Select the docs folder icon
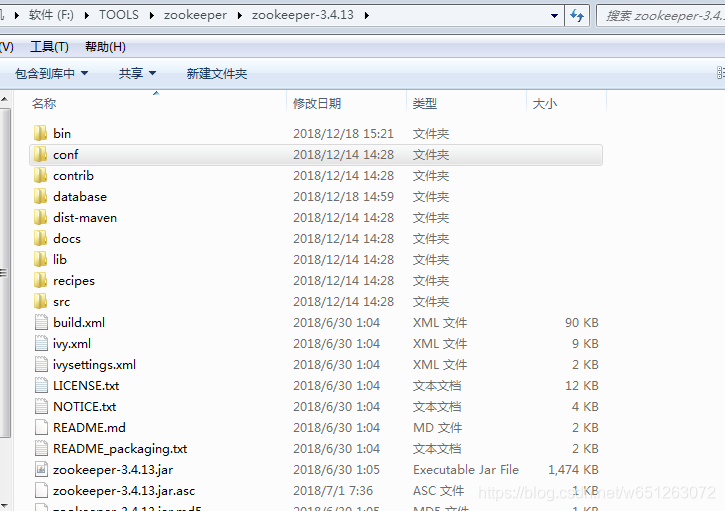Viewport: 725px width, 511px height. point(41,238)
